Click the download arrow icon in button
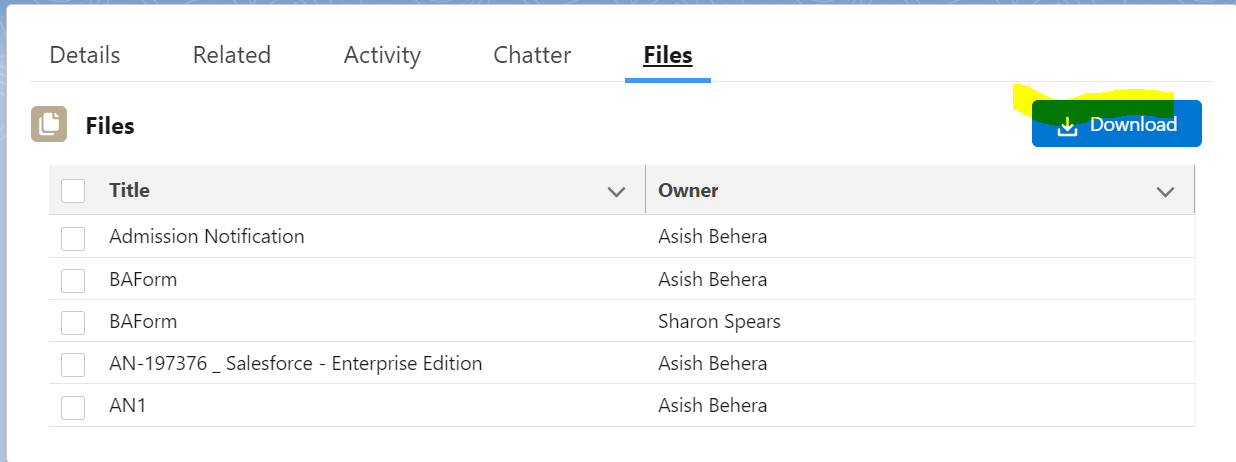 (1068, 125)
